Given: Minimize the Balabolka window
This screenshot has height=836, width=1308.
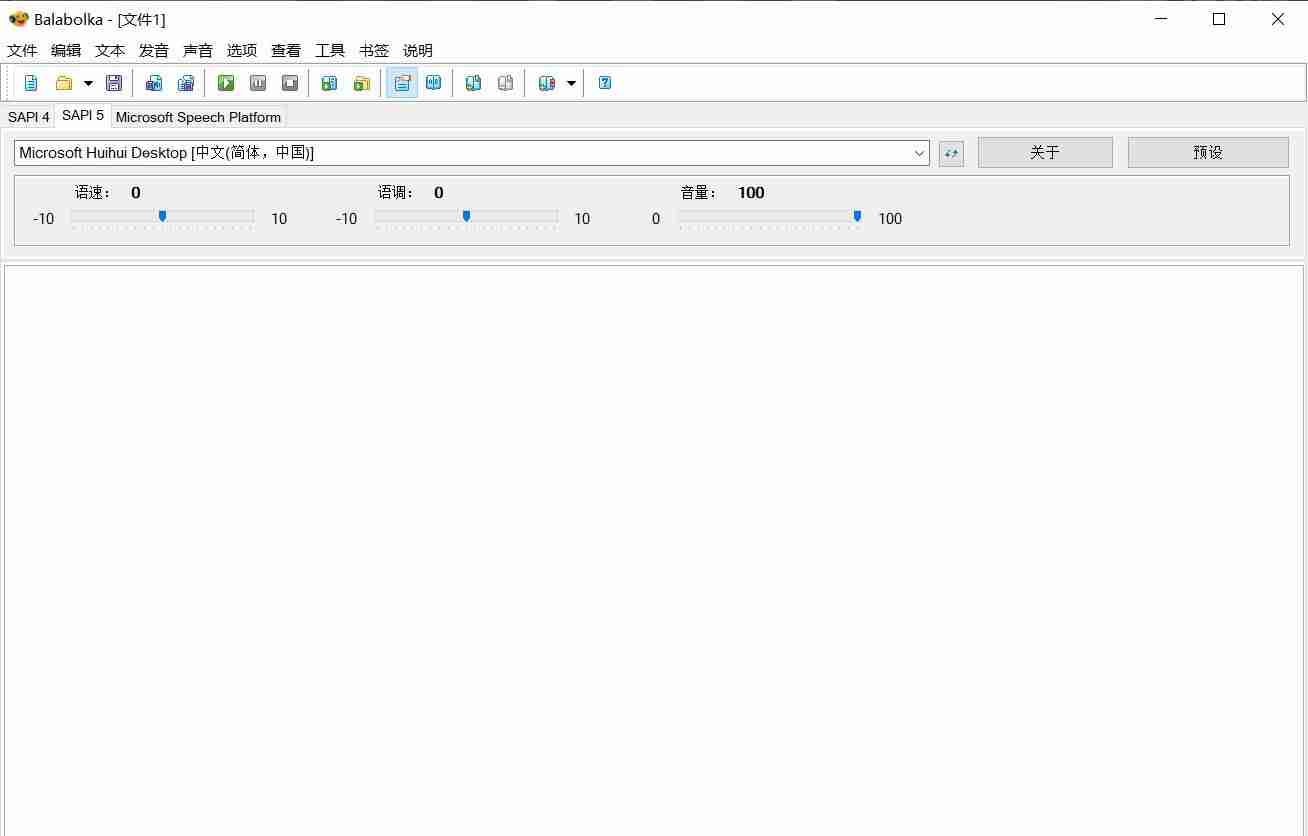Looking at the screenshot, I should tap(1161, 19).
